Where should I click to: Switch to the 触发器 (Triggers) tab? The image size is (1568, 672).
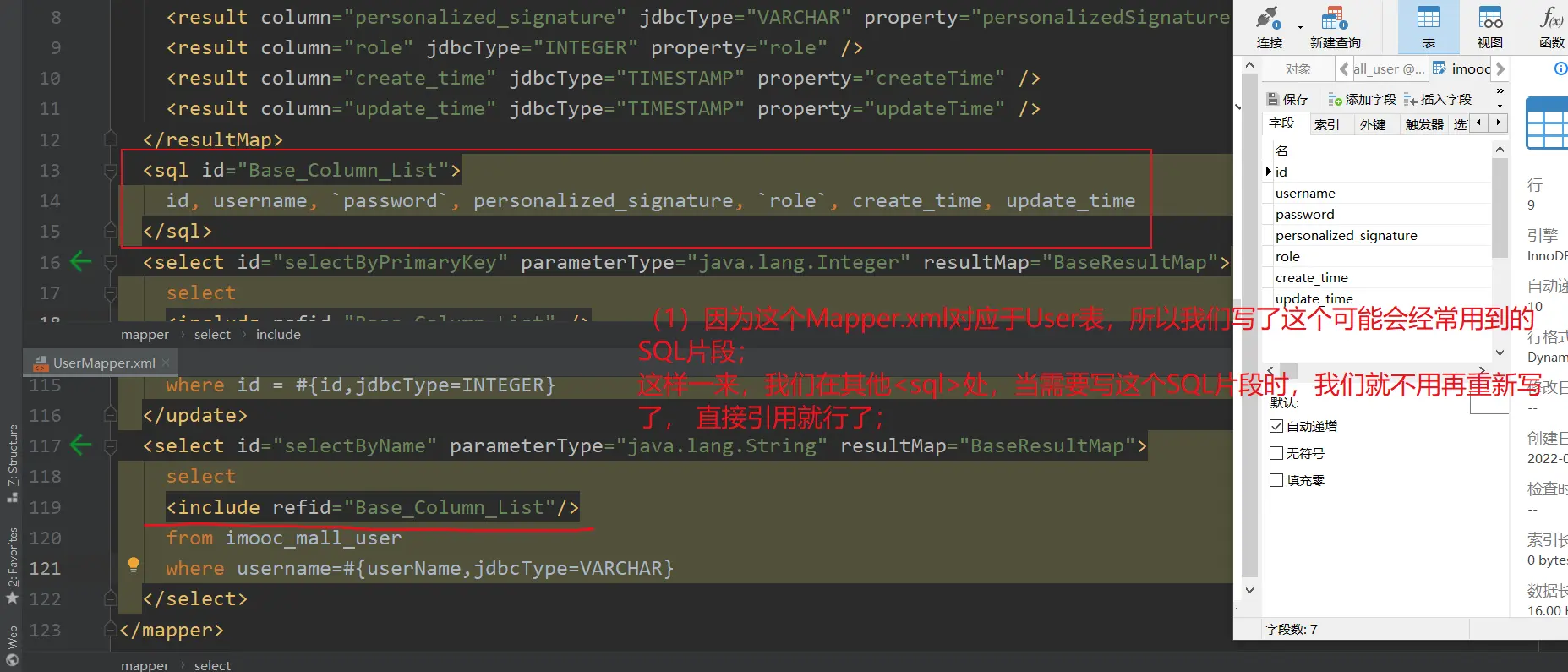tap(1424, 124)
